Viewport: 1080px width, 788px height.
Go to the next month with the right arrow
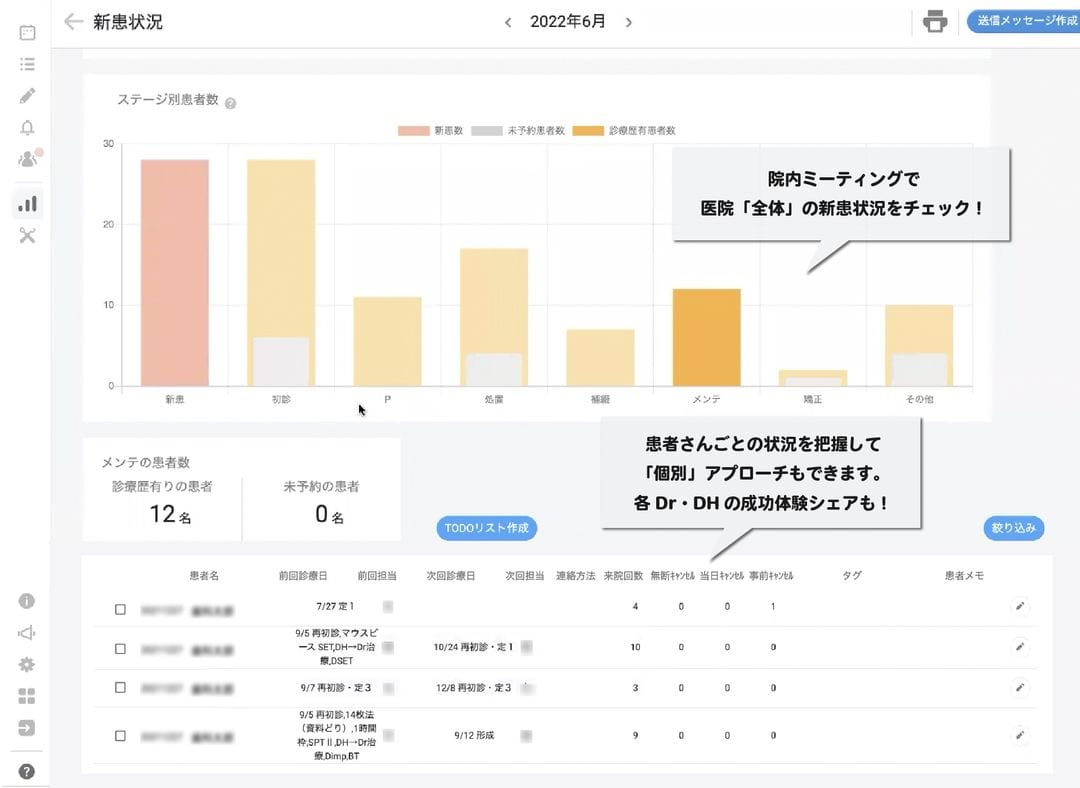pos(629,21)
